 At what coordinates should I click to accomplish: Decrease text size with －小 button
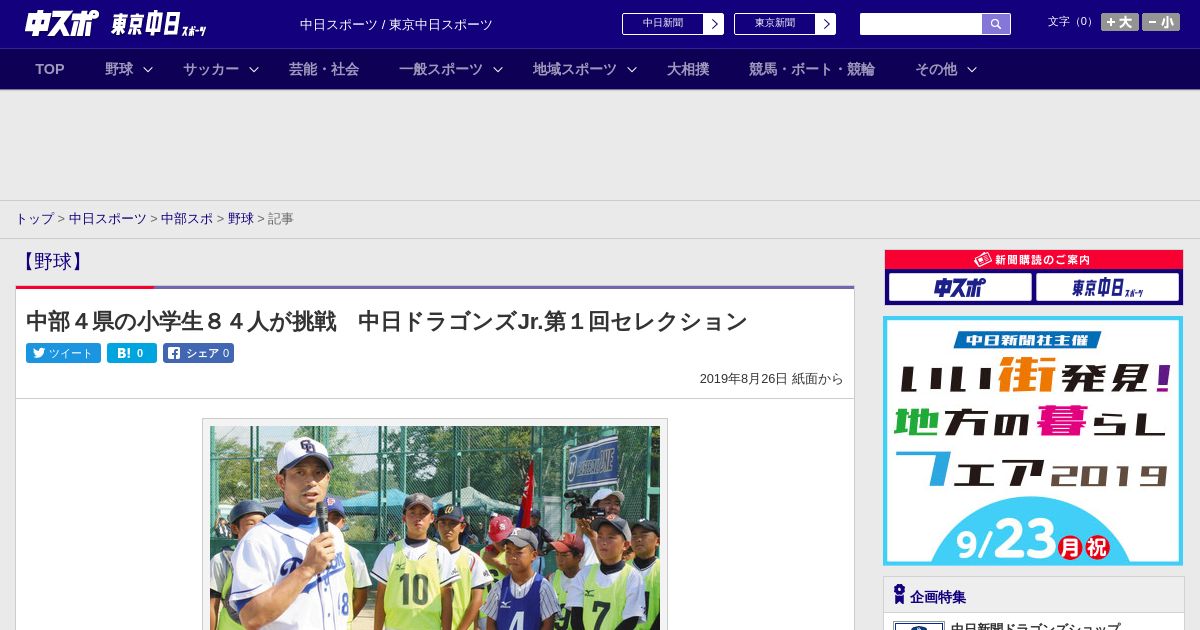click(1161, 22)
